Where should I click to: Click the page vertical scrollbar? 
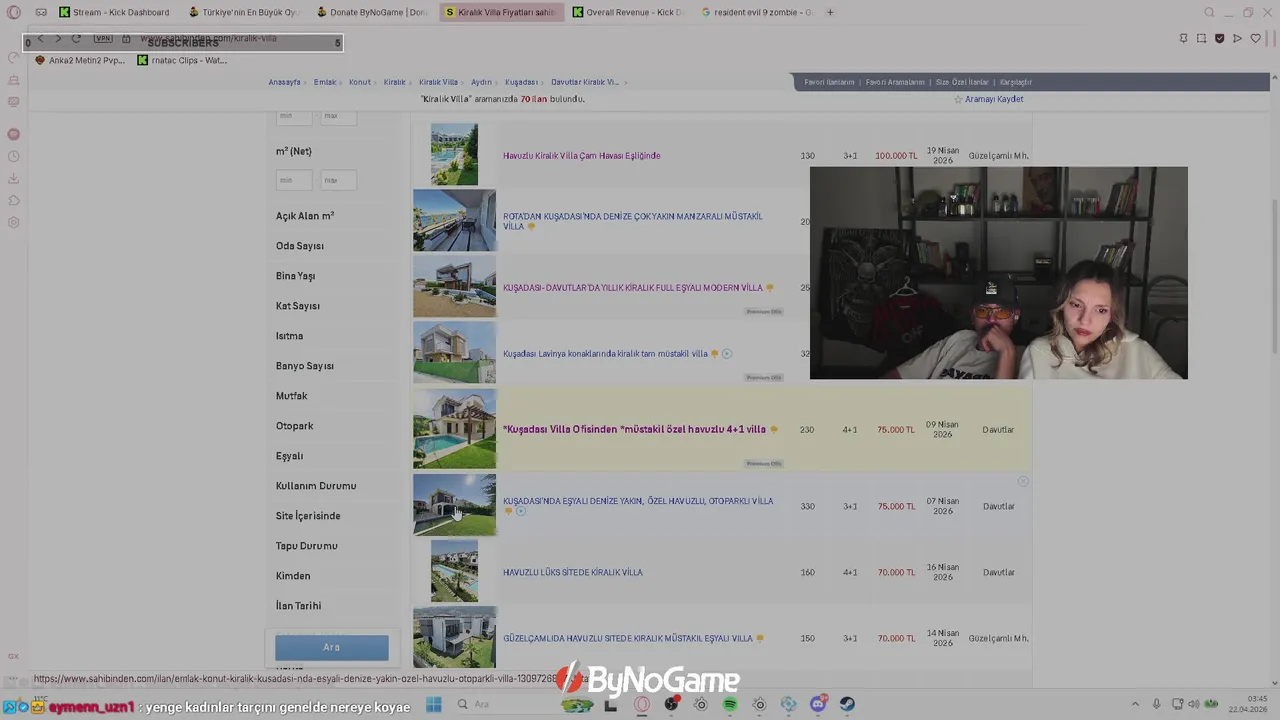coord(1273,275)
